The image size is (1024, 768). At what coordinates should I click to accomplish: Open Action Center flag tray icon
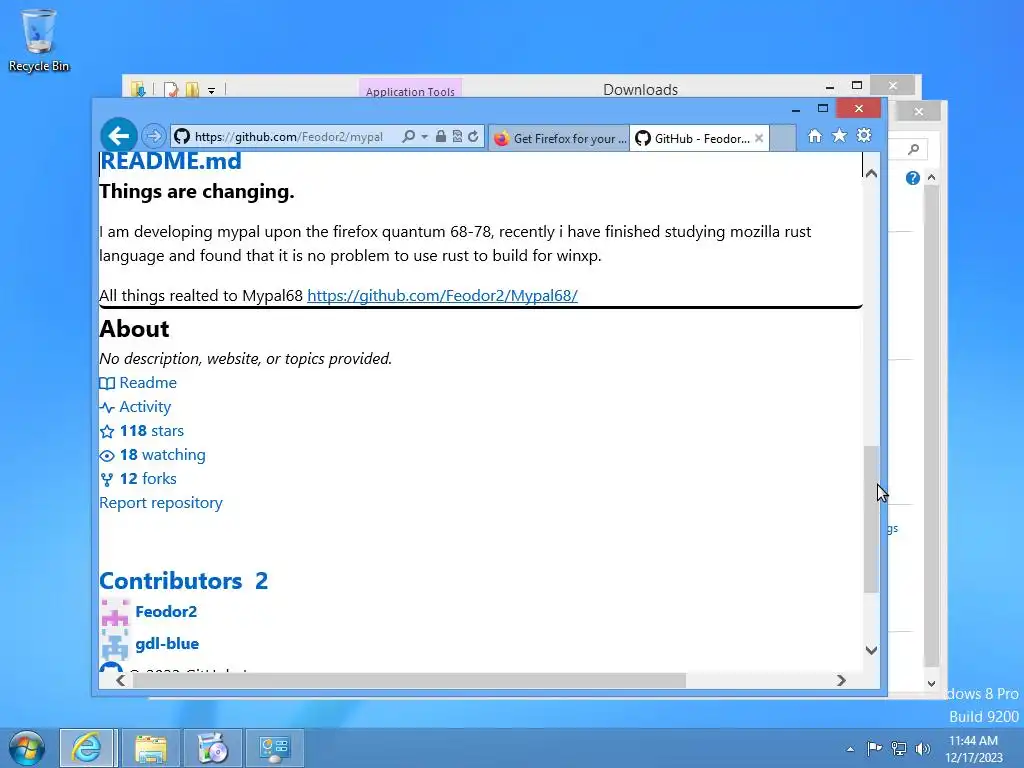pyautogui.click(x=874, y=749)
